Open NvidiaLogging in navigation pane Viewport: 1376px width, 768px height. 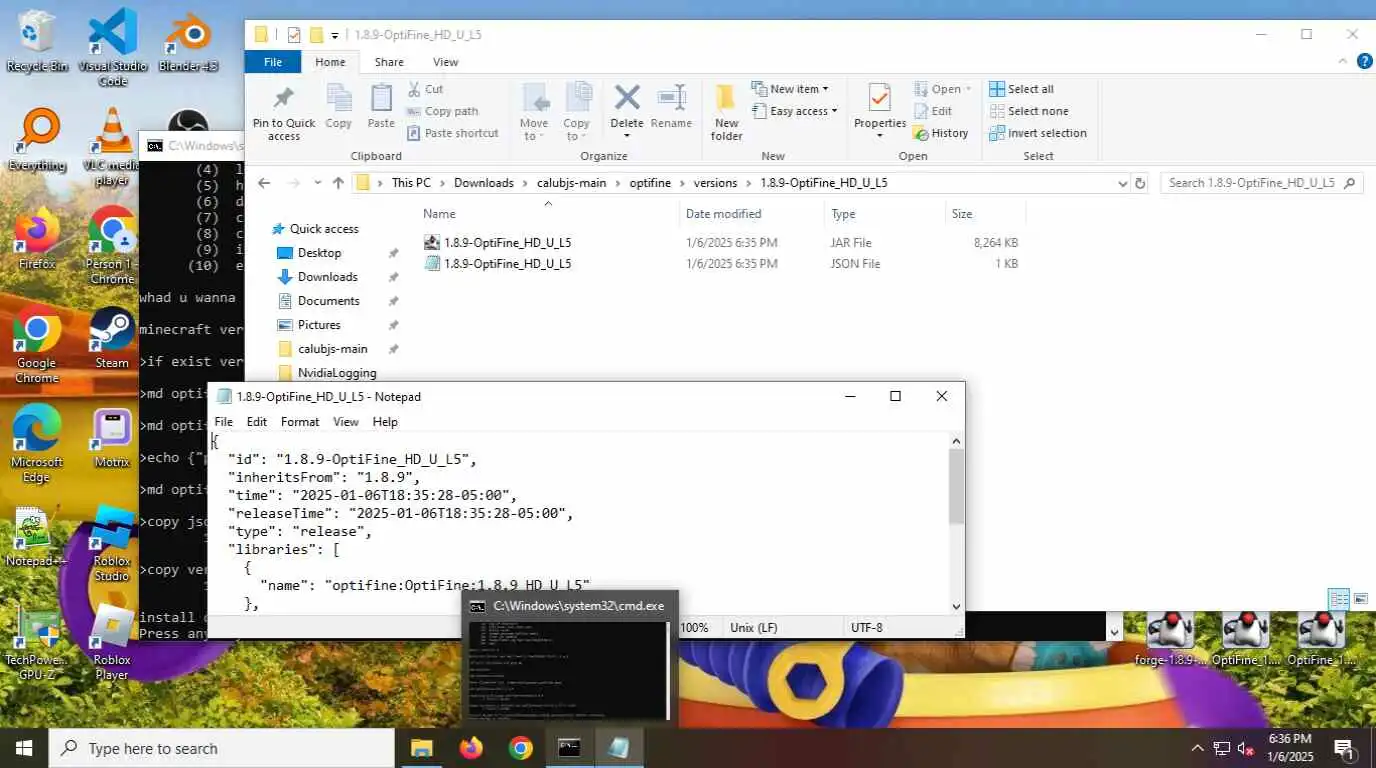(x=337, y=373)
